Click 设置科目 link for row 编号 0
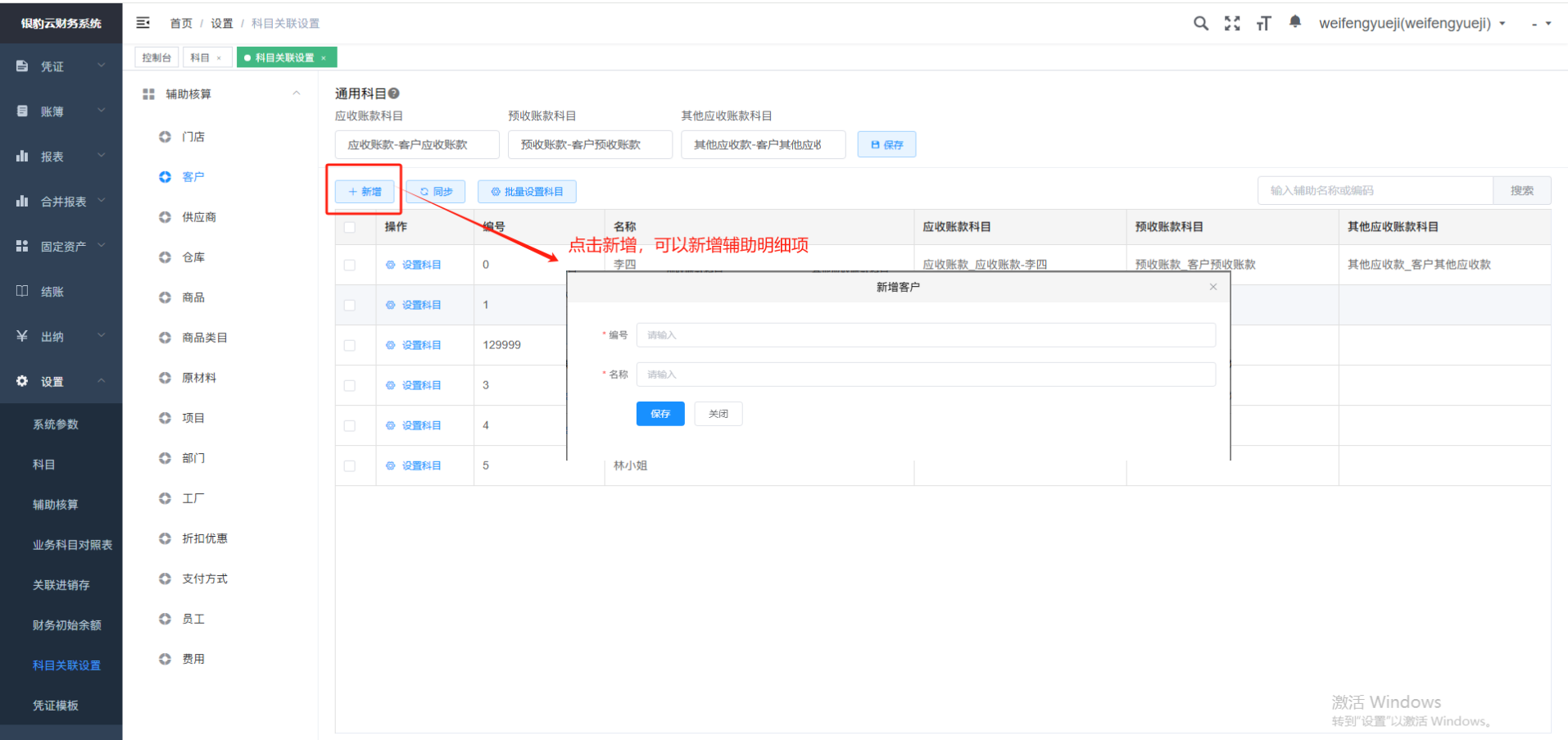This screenshot has height=740, width=1568. (414, 265)
